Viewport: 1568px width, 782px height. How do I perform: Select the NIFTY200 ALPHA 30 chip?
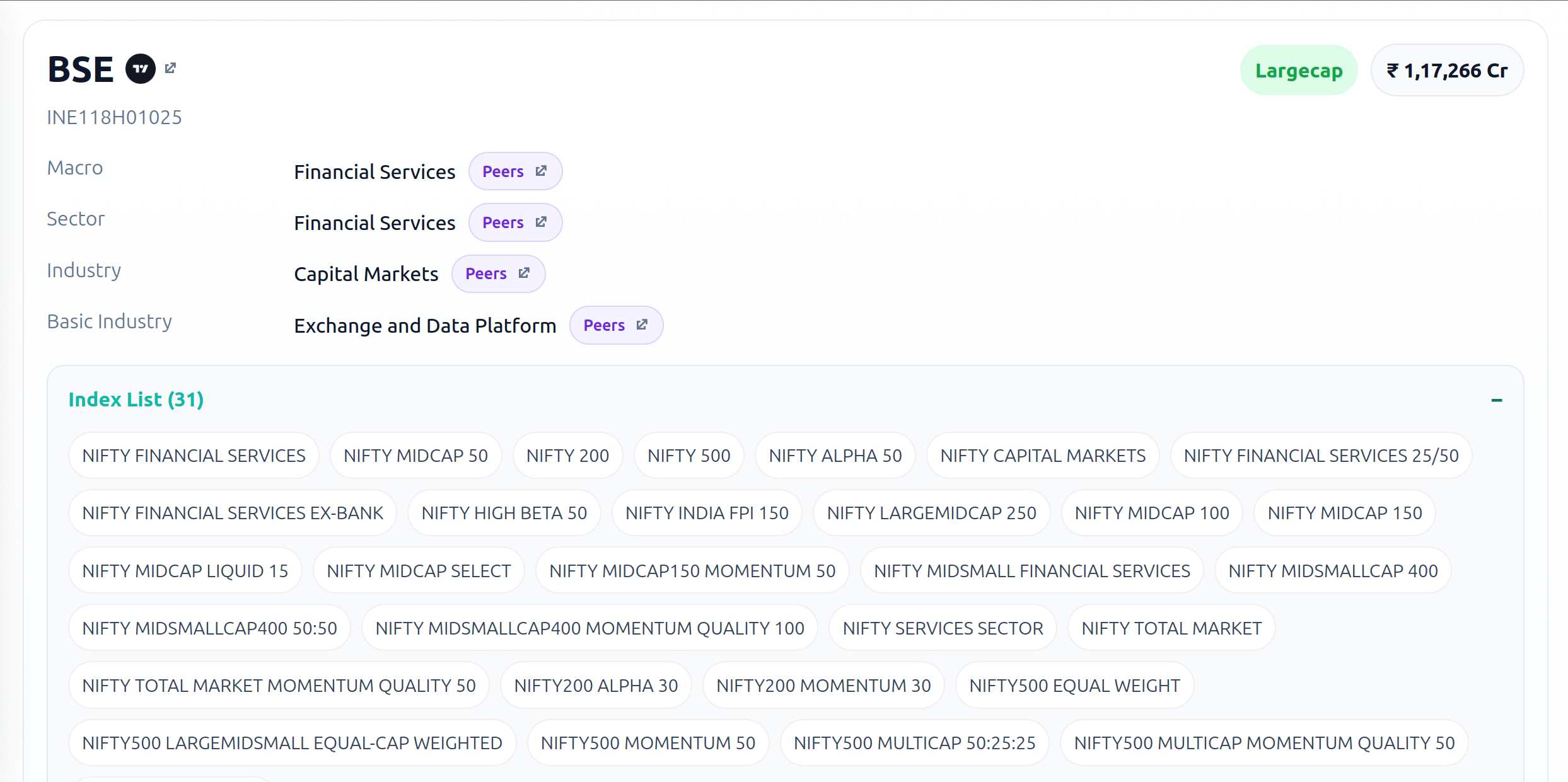coord(596,686)
